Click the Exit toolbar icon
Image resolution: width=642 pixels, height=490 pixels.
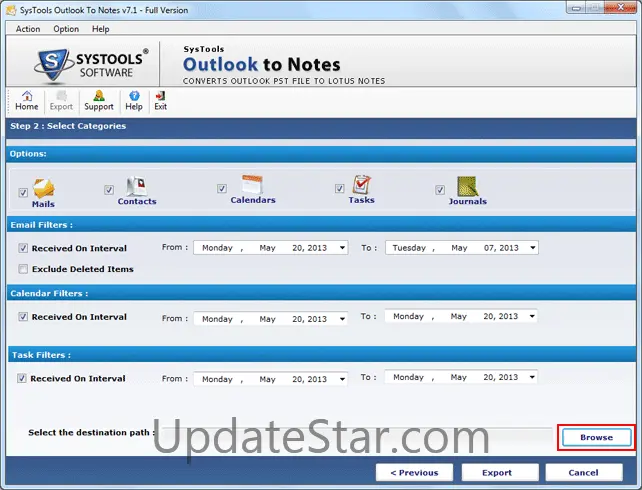pos(160,101)
